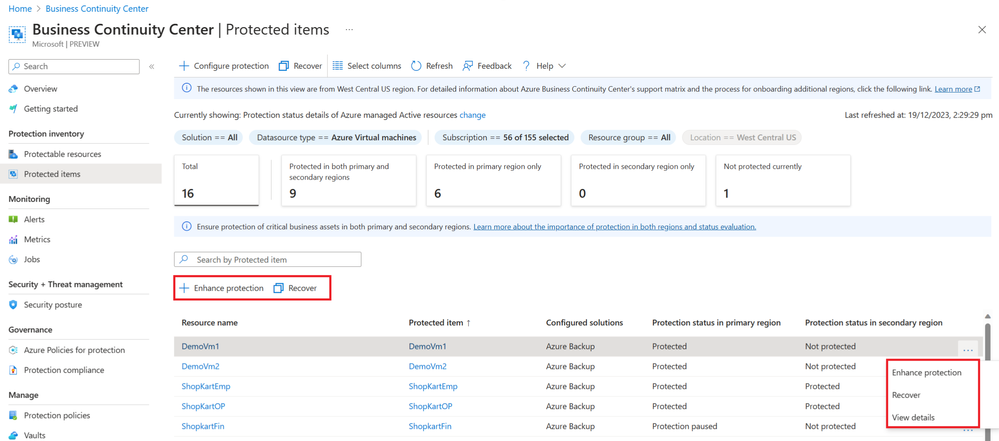Open the ellipsis next to page title
999x441 pixels.
coord(349,29)
